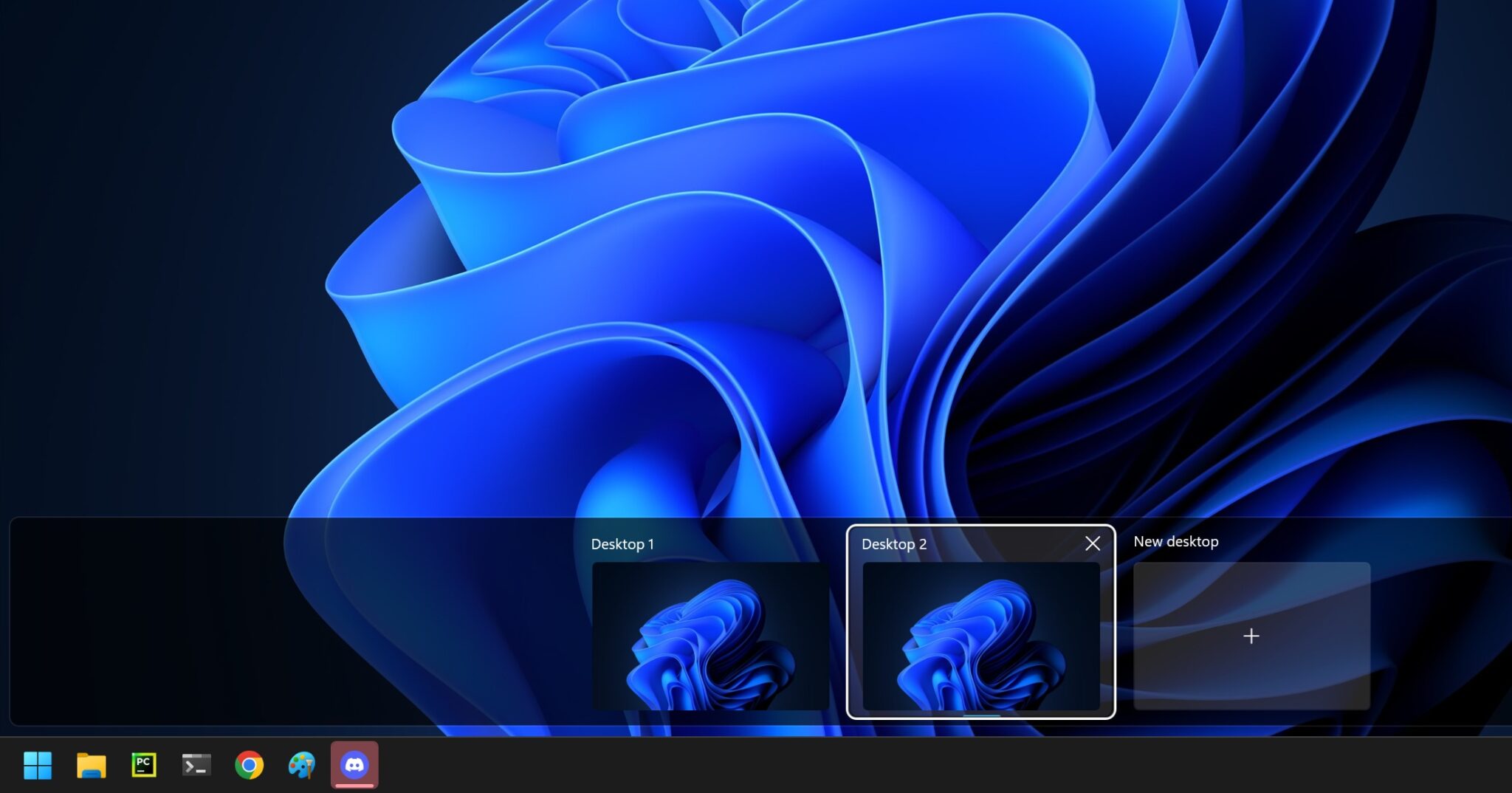The image size is (1512, 793).
Task: Launch File Explorer from the taskbar
Action: (x=92, y=766)
